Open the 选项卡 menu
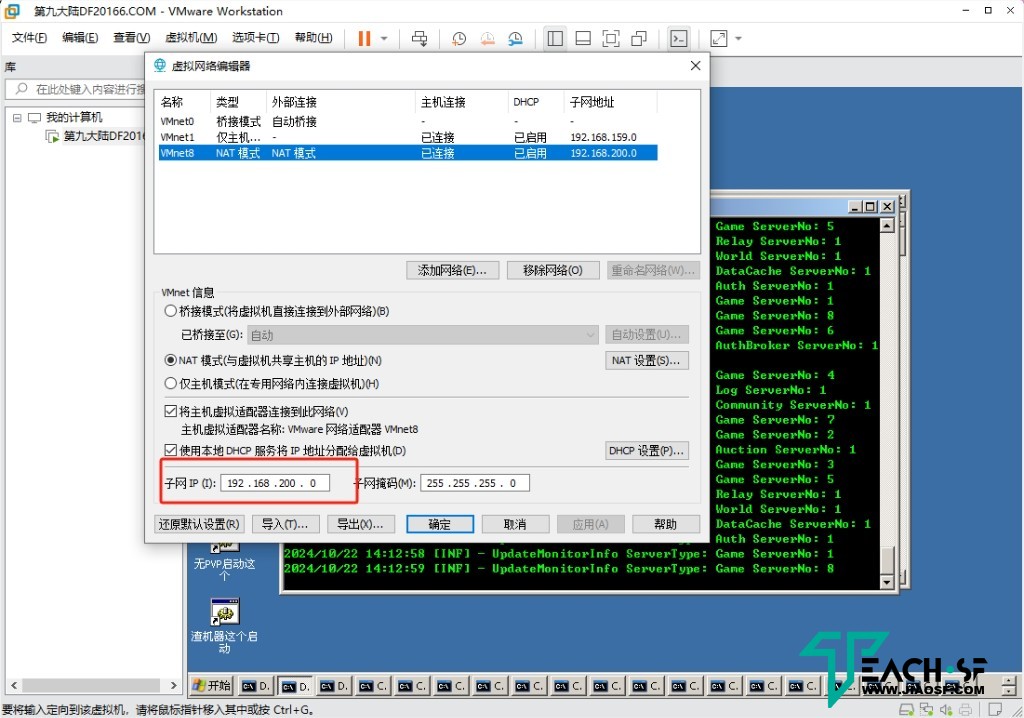The width and height of the screenshot is (1024, 718). pos(256,38)
